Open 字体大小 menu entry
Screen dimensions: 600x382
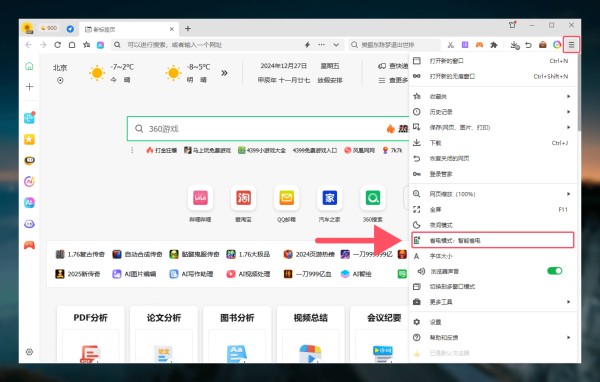(x=493, y=256)
